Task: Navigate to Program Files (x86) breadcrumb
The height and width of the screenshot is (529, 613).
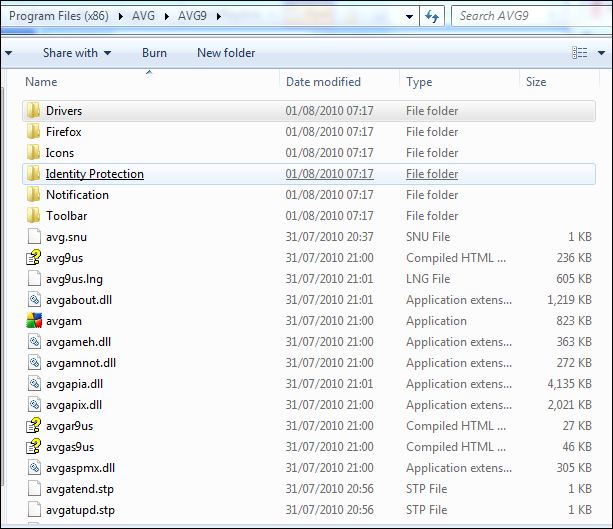Action: (59, 16)
